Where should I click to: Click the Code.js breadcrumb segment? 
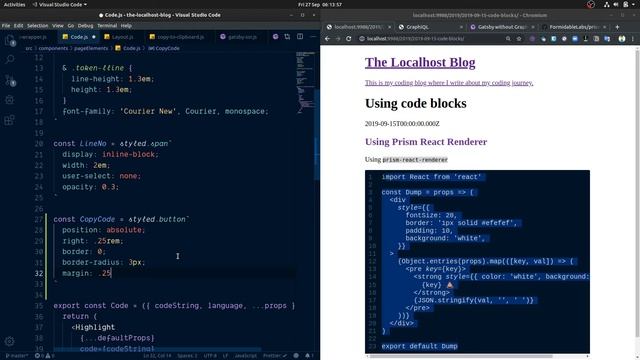tap(128, 48)
